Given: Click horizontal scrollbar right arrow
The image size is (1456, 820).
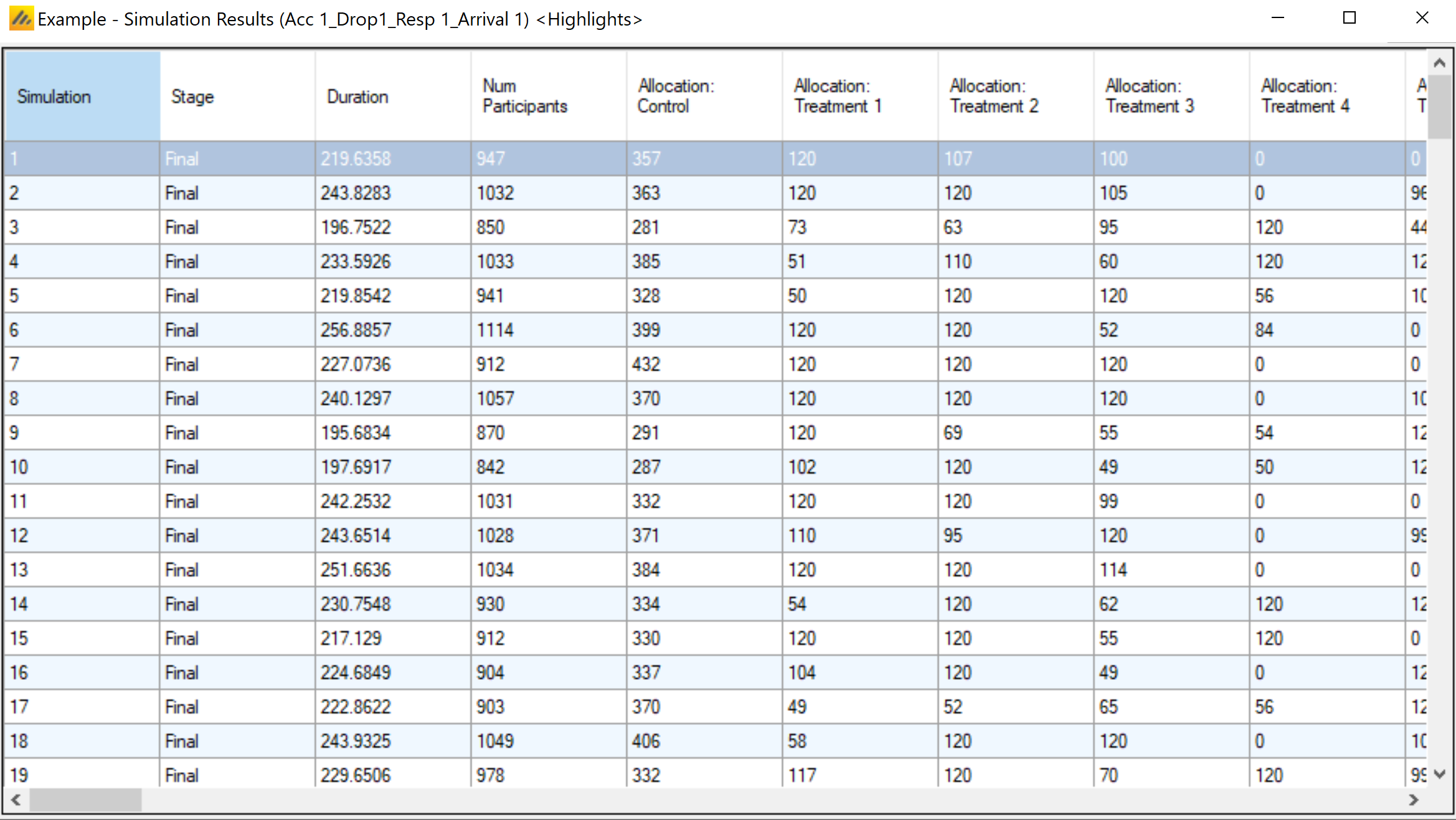Looking at the screenshot, I should pos(1414,800).
